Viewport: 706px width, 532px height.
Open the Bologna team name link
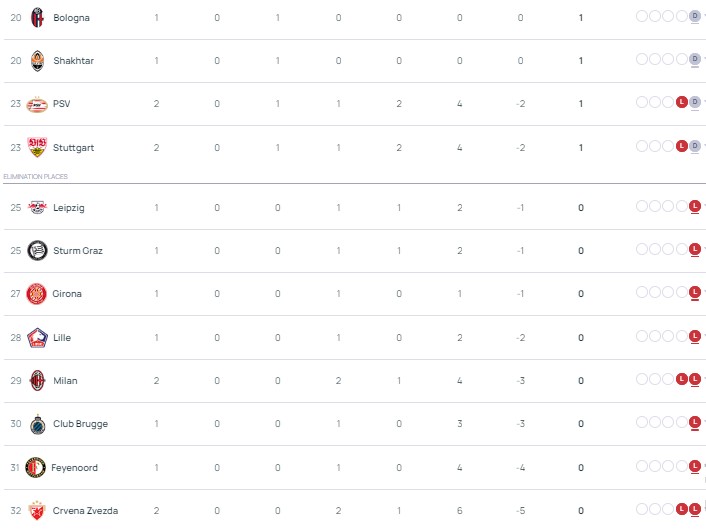70,17
